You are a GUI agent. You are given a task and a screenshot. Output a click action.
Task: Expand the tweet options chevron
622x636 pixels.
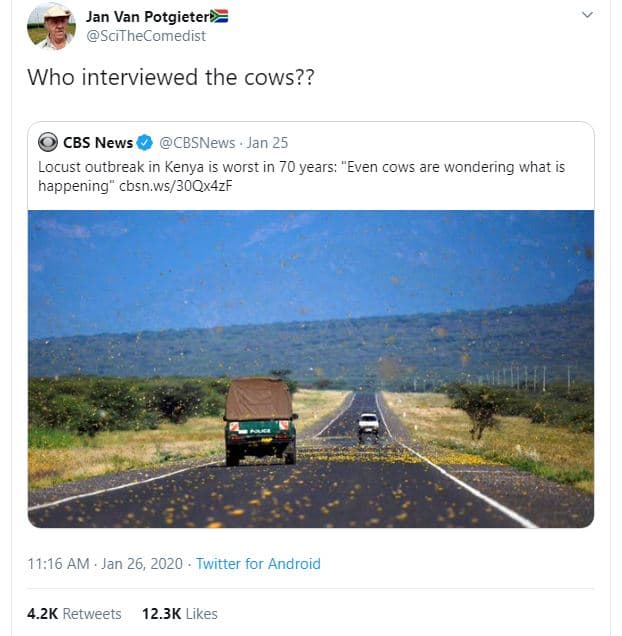(x=587, y=15)
